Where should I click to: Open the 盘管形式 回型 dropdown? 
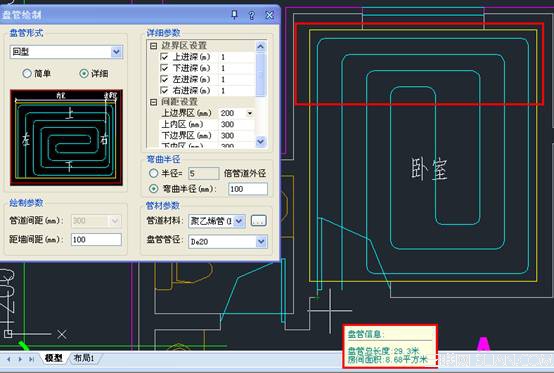pos(117,52)
